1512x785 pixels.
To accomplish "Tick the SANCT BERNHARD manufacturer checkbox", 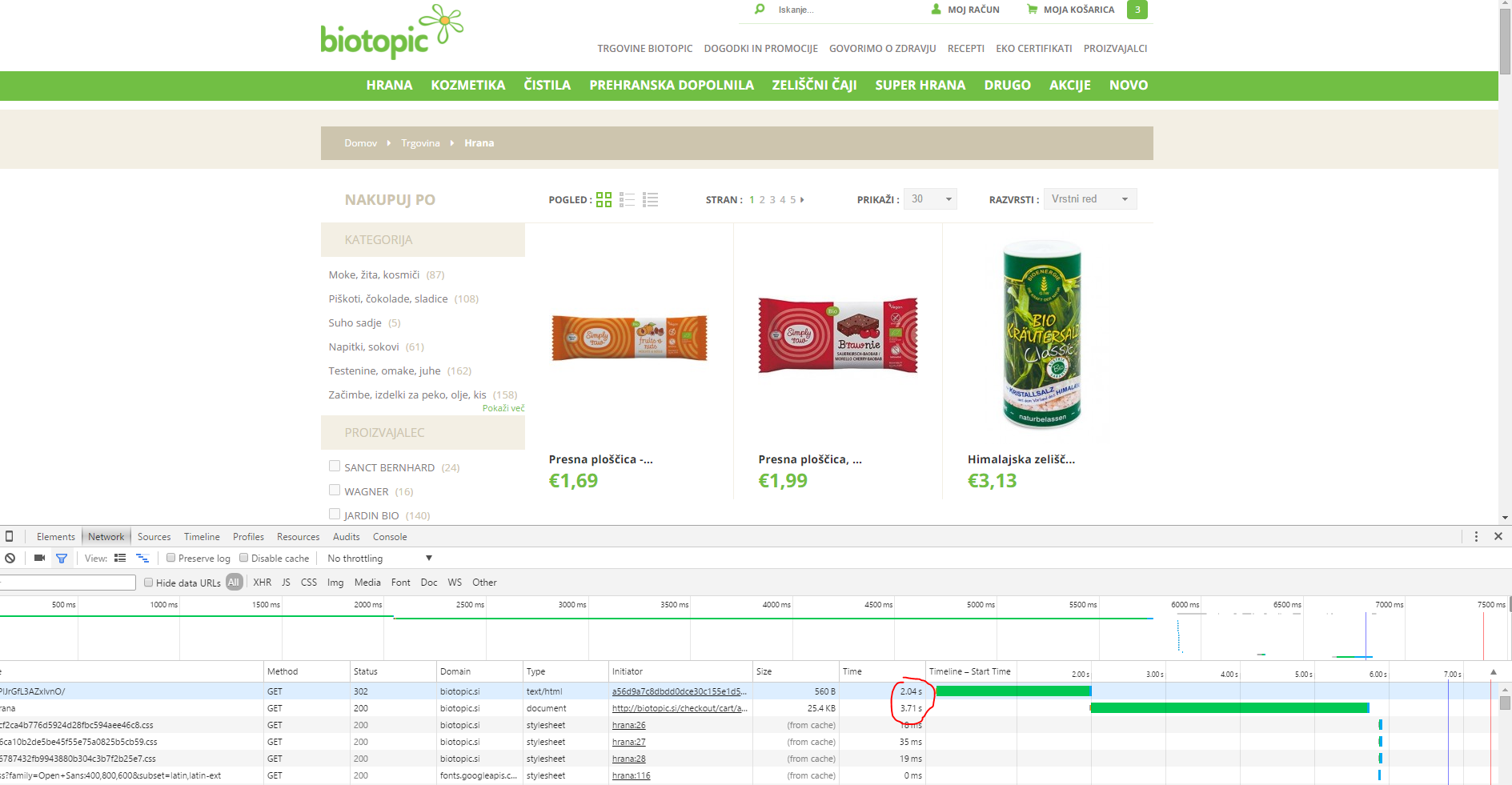I will 335,466.
